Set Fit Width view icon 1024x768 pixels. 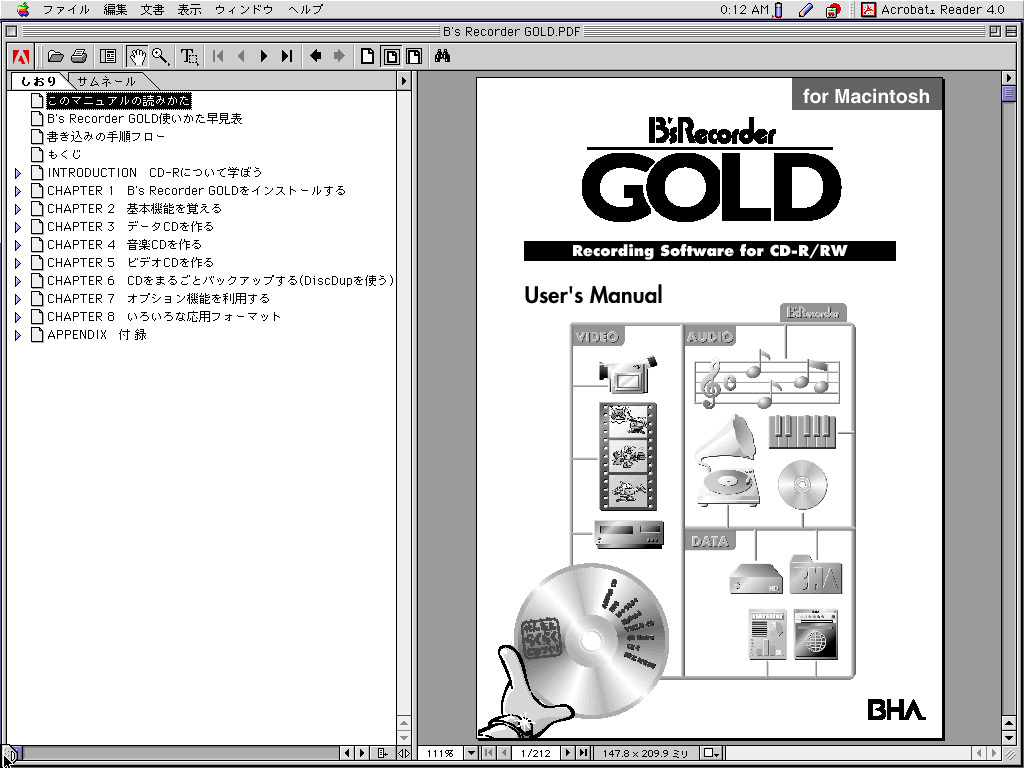414,56
